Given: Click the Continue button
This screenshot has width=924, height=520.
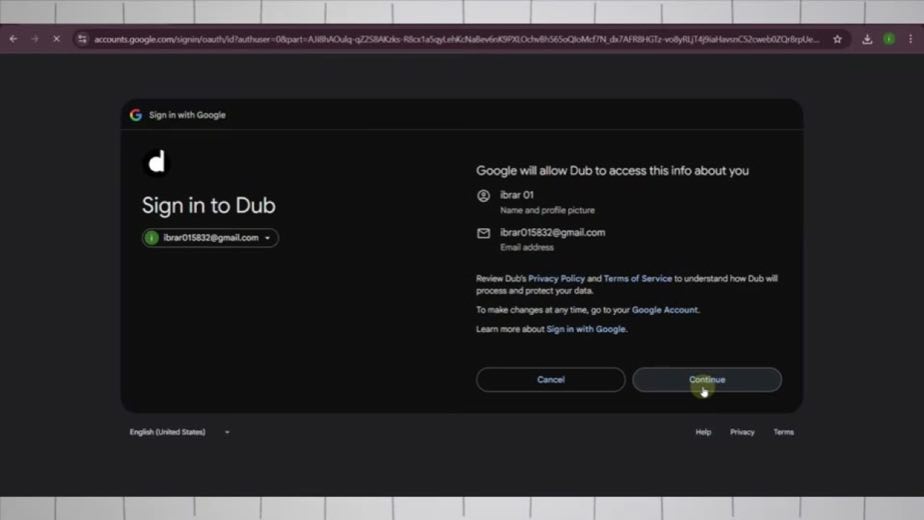Looking at the screenshot, I should click(707, 380).
